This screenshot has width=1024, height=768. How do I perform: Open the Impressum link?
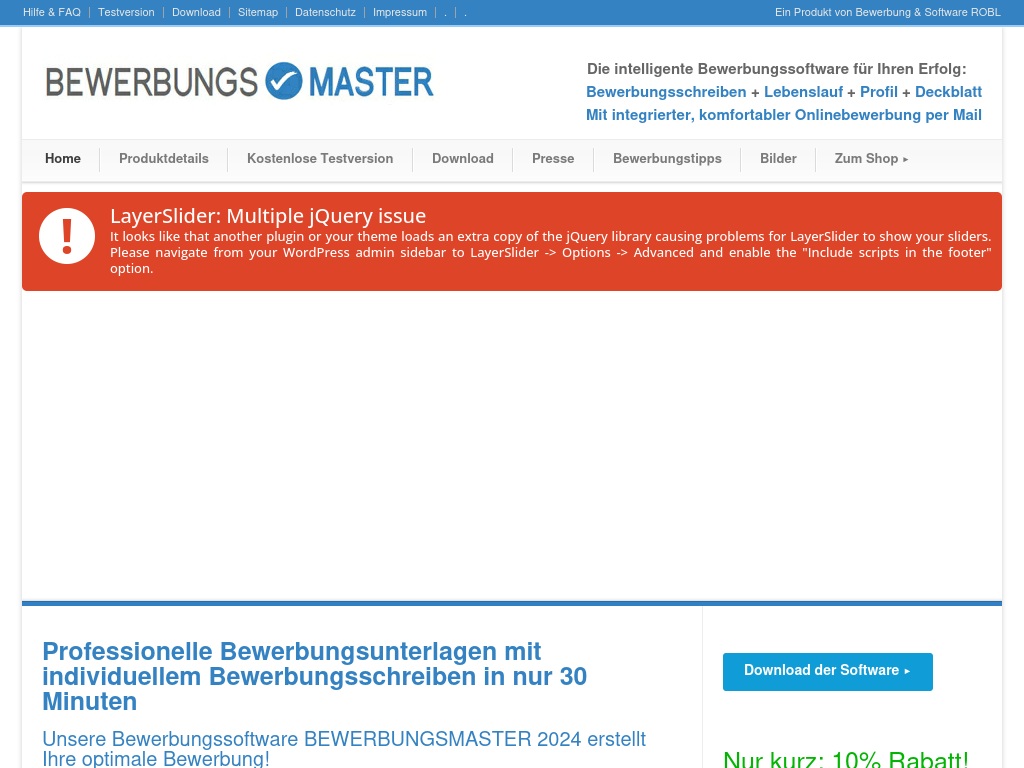(400, 12)
